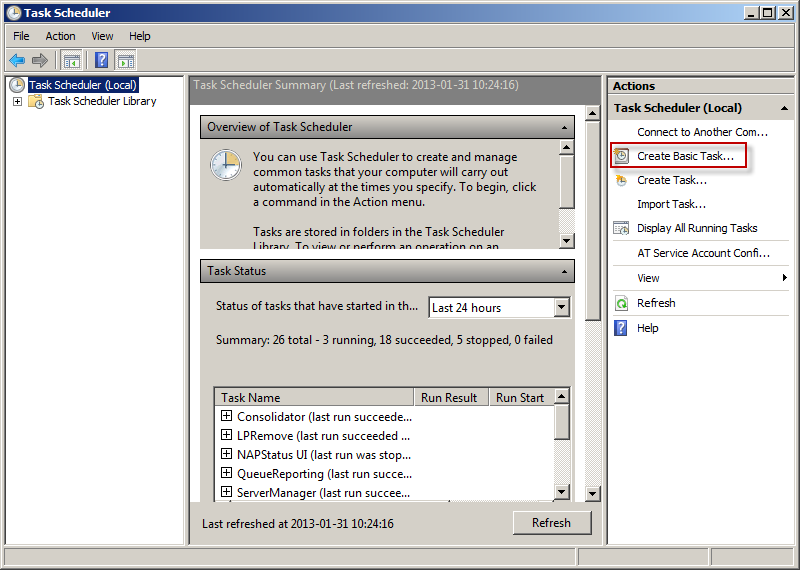Click the Run Start column header
800x570 pixels.
(521, 398)
